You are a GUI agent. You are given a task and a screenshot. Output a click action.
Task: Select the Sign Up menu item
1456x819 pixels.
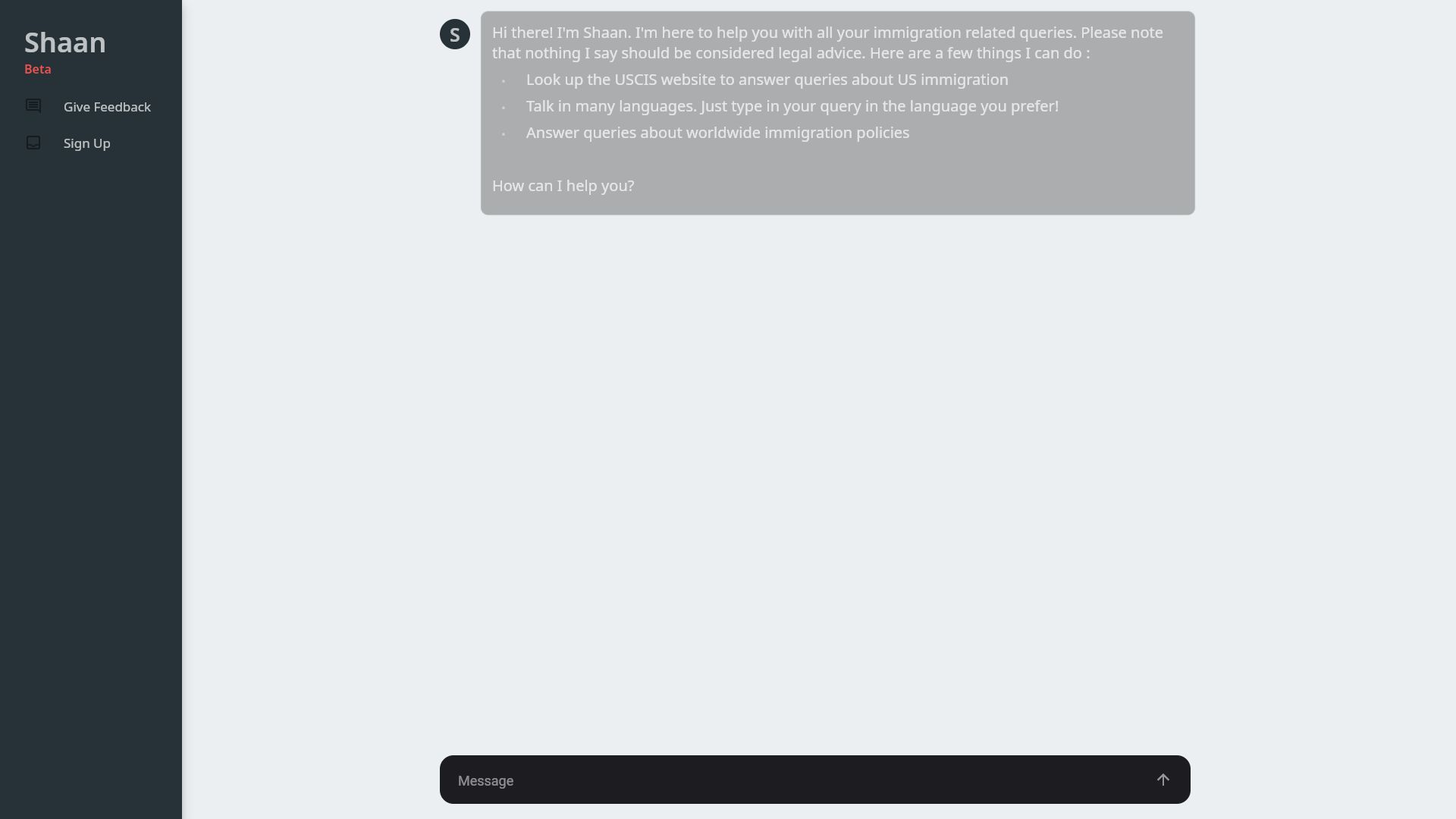pyautogui.click(x=86, y=143)
